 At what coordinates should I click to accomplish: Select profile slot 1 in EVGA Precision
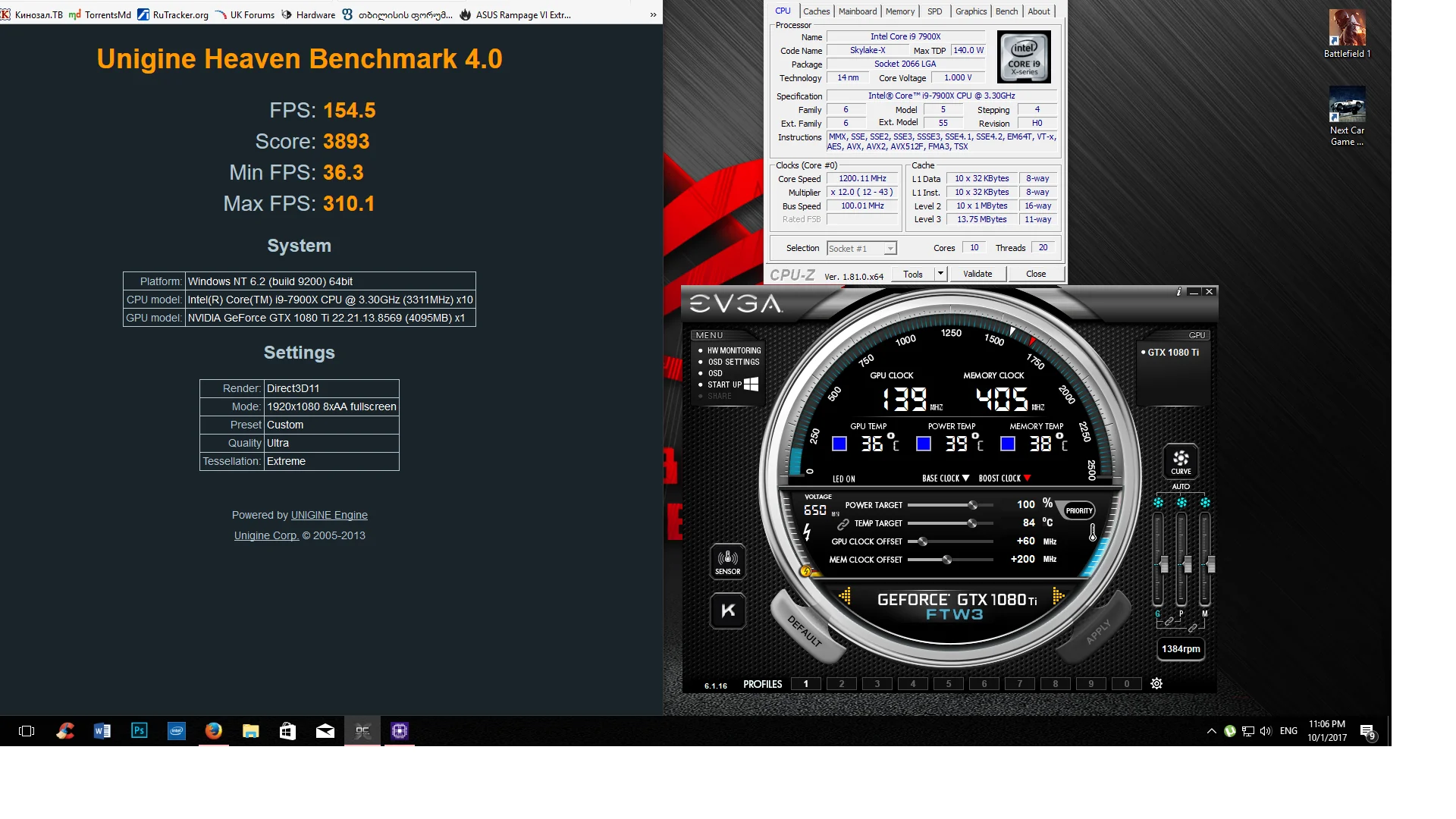805,684
